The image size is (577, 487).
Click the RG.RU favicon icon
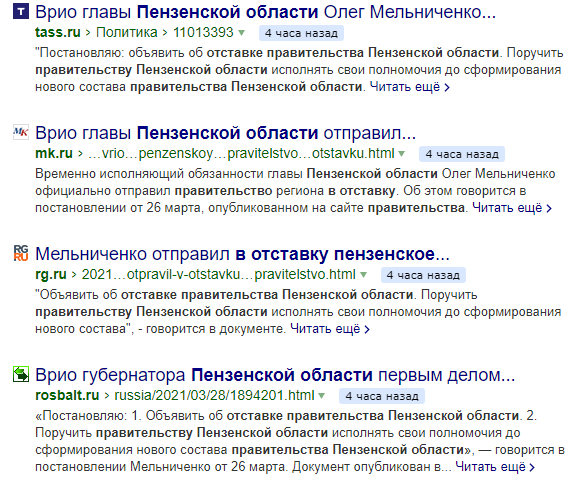coord(21,253)
